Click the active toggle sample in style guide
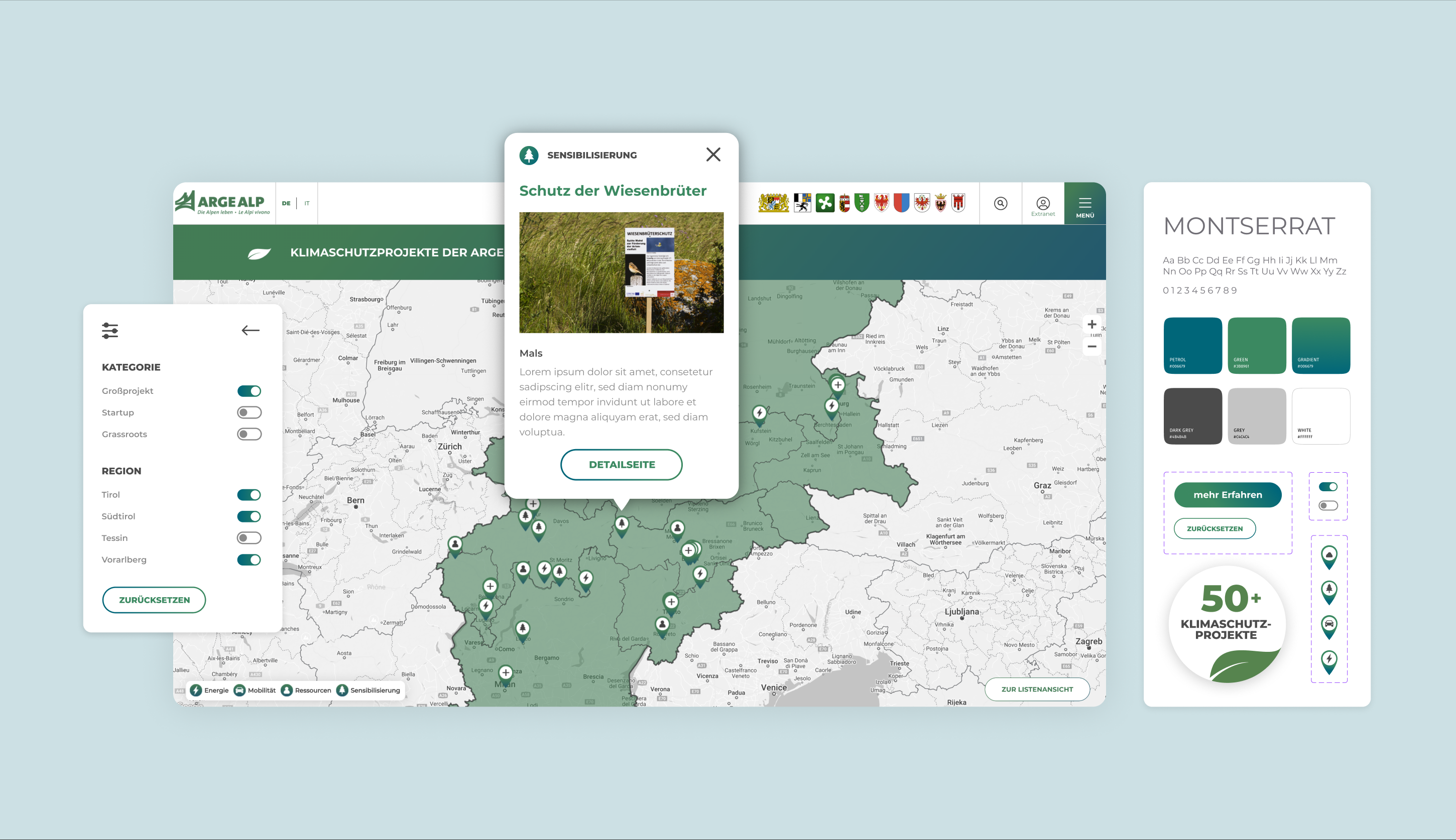1456x840 pixels. point(1328,486)
